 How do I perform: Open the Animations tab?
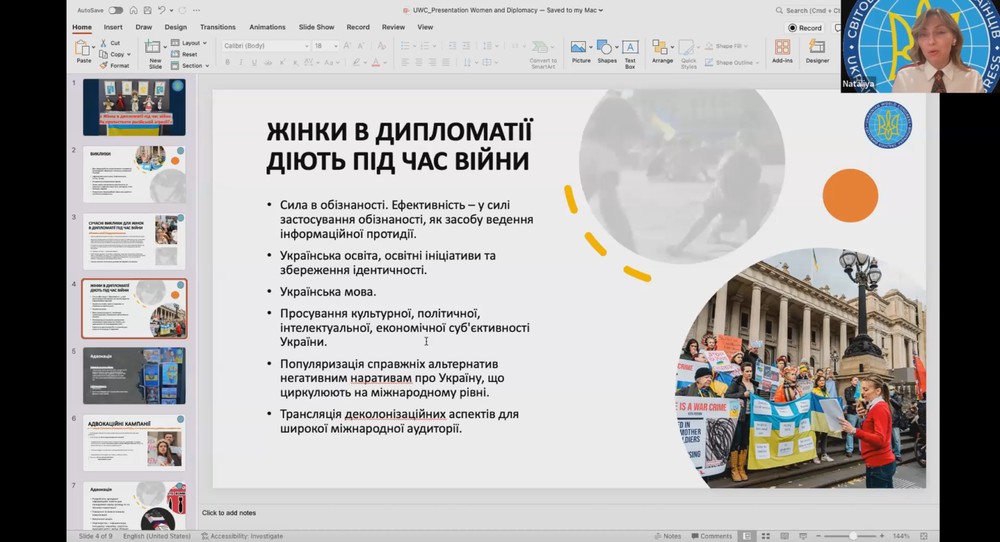click(x=267, y=27)
